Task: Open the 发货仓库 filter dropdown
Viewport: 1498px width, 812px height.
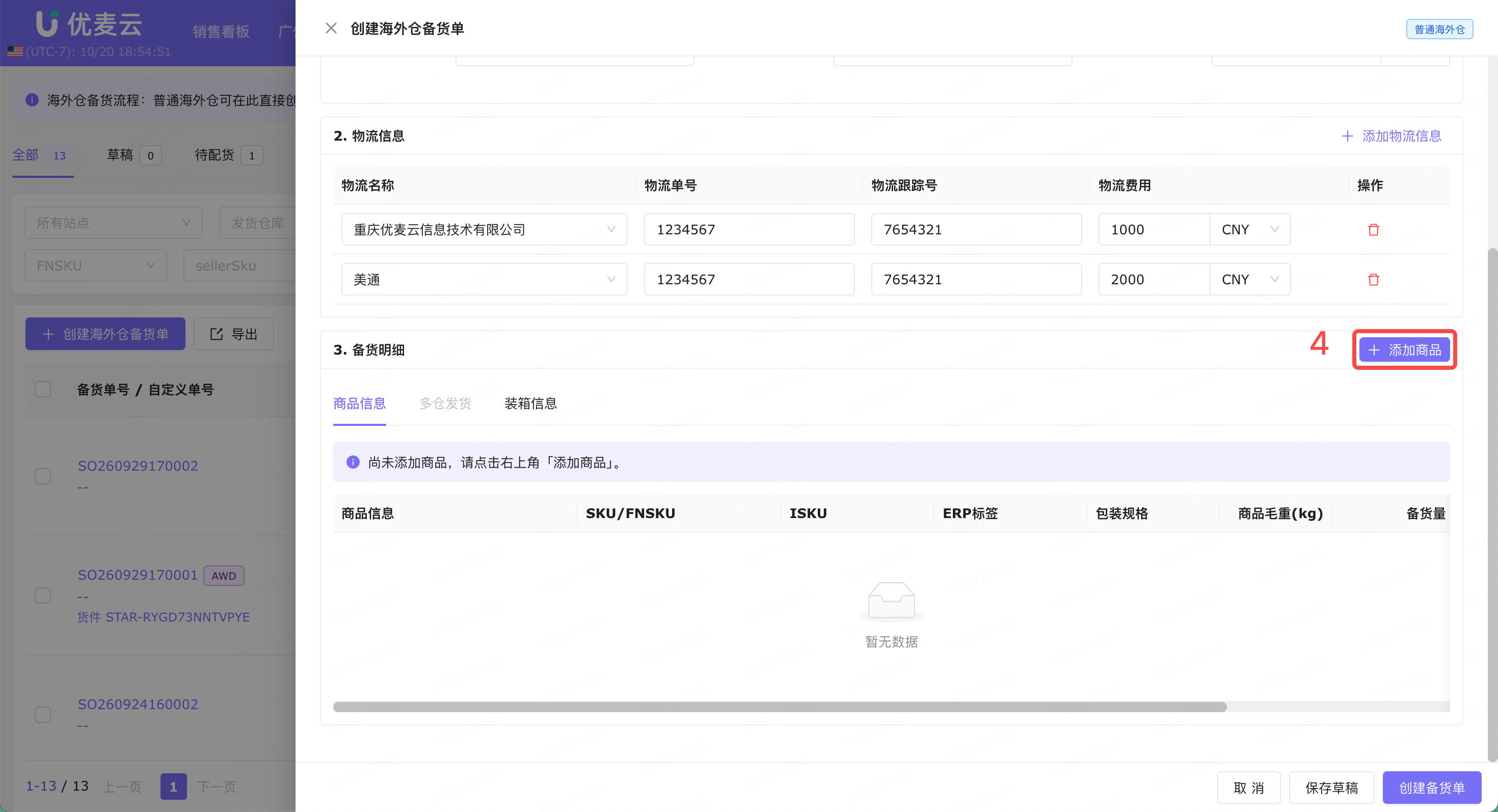Action: [258, 223]
